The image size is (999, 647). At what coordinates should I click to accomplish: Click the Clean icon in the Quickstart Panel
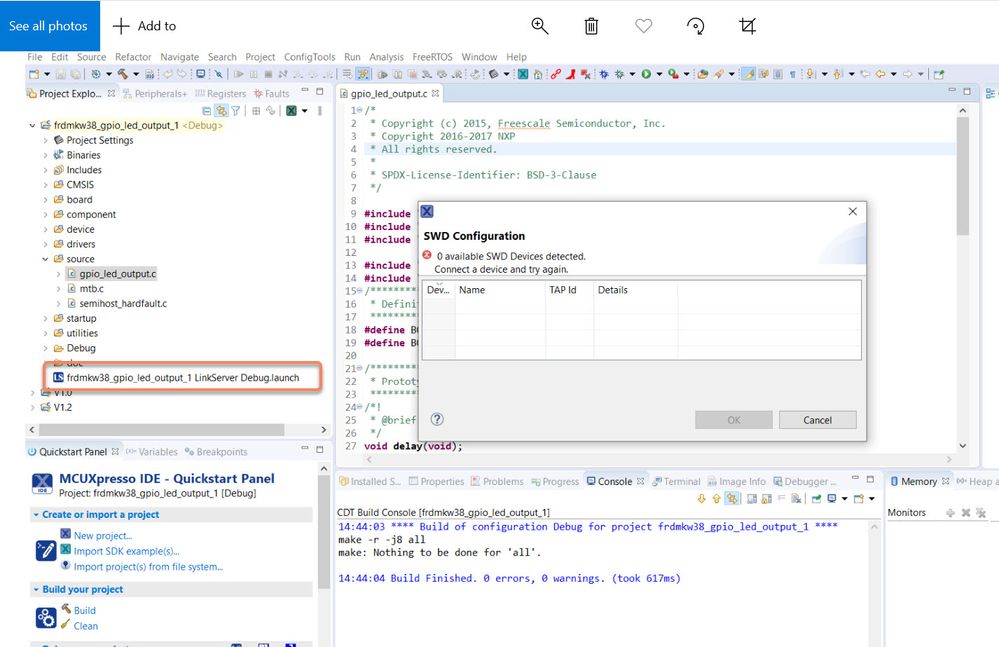tap(66, 625)
